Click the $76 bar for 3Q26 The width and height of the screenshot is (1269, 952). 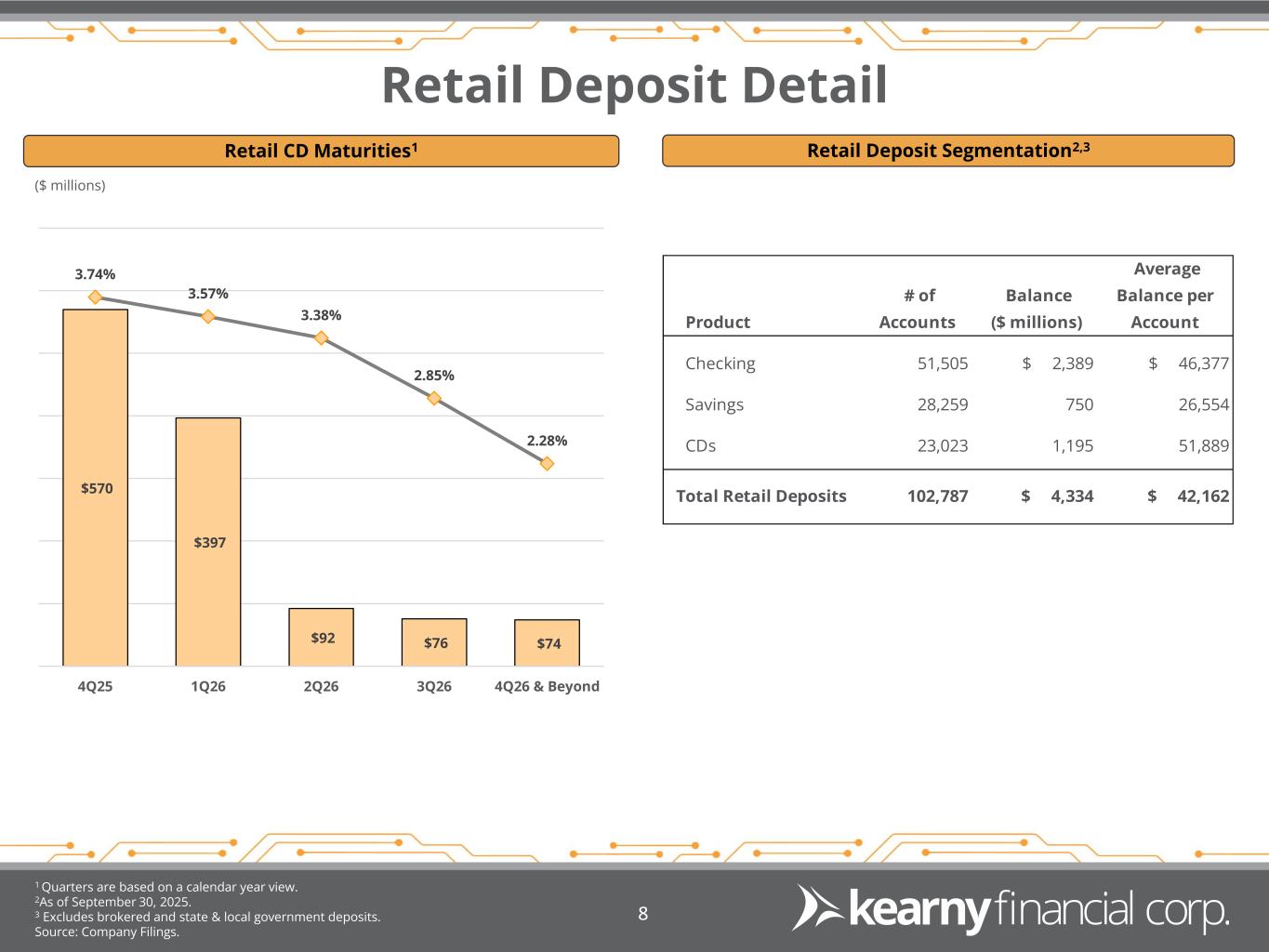pos(434,642)
